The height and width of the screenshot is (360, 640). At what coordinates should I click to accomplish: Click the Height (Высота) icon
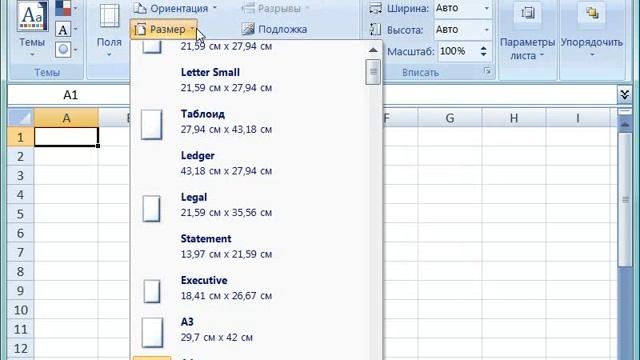point(375,29)
